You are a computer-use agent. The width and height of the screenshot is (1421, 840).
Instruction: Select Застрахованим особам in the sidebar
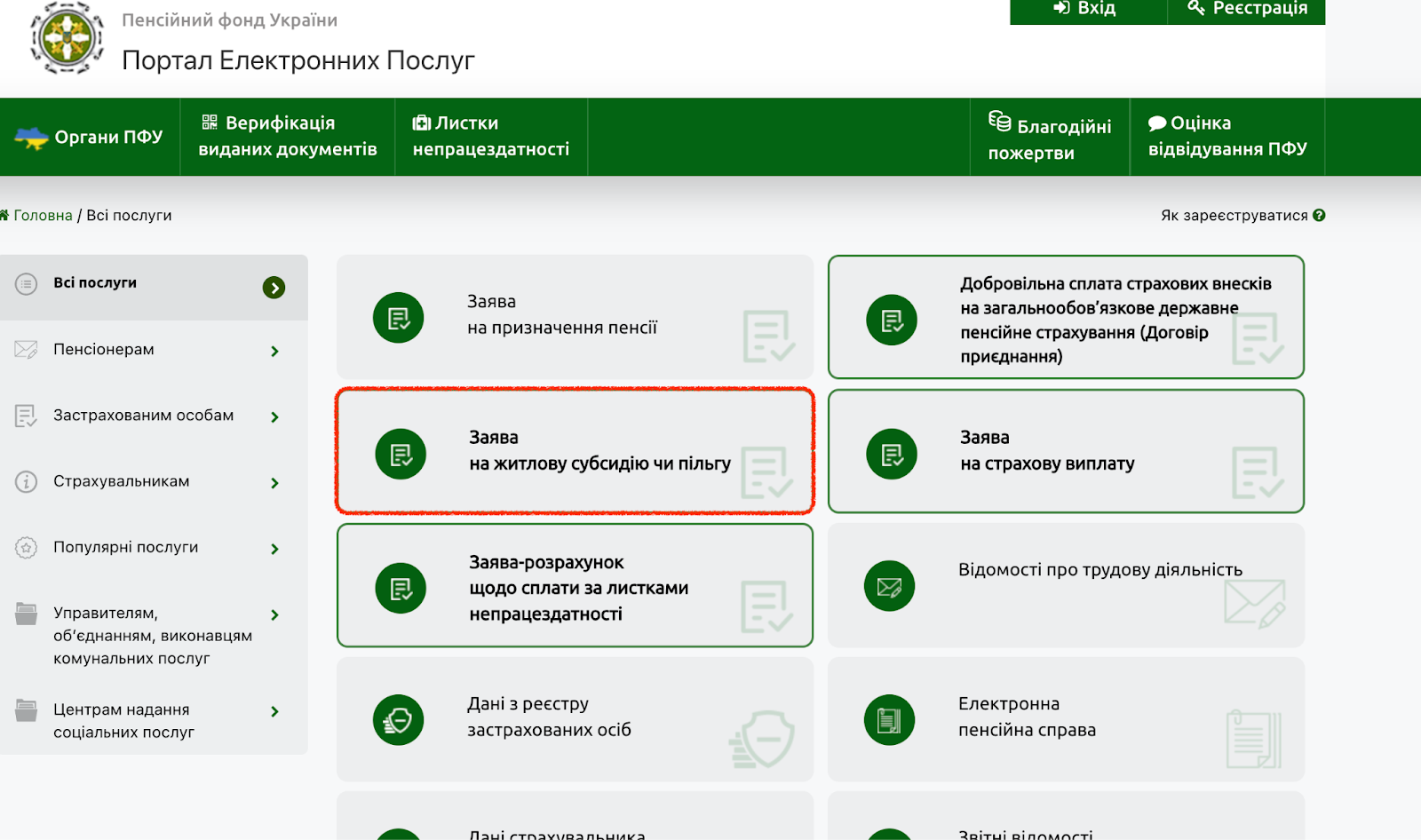pyautogui.click(x=154, y=416)
